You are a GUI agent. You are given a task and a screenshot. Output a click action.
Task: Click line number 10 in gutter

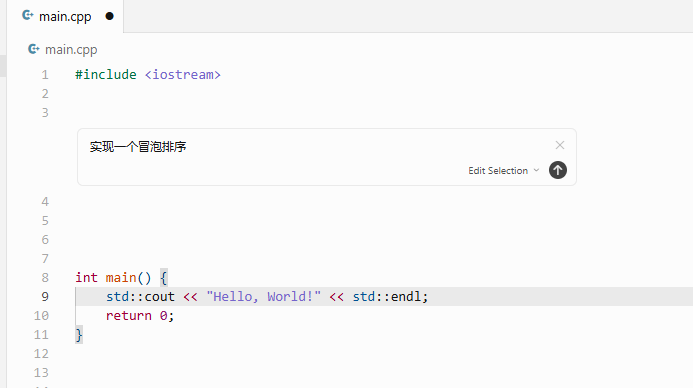point(41,316)
